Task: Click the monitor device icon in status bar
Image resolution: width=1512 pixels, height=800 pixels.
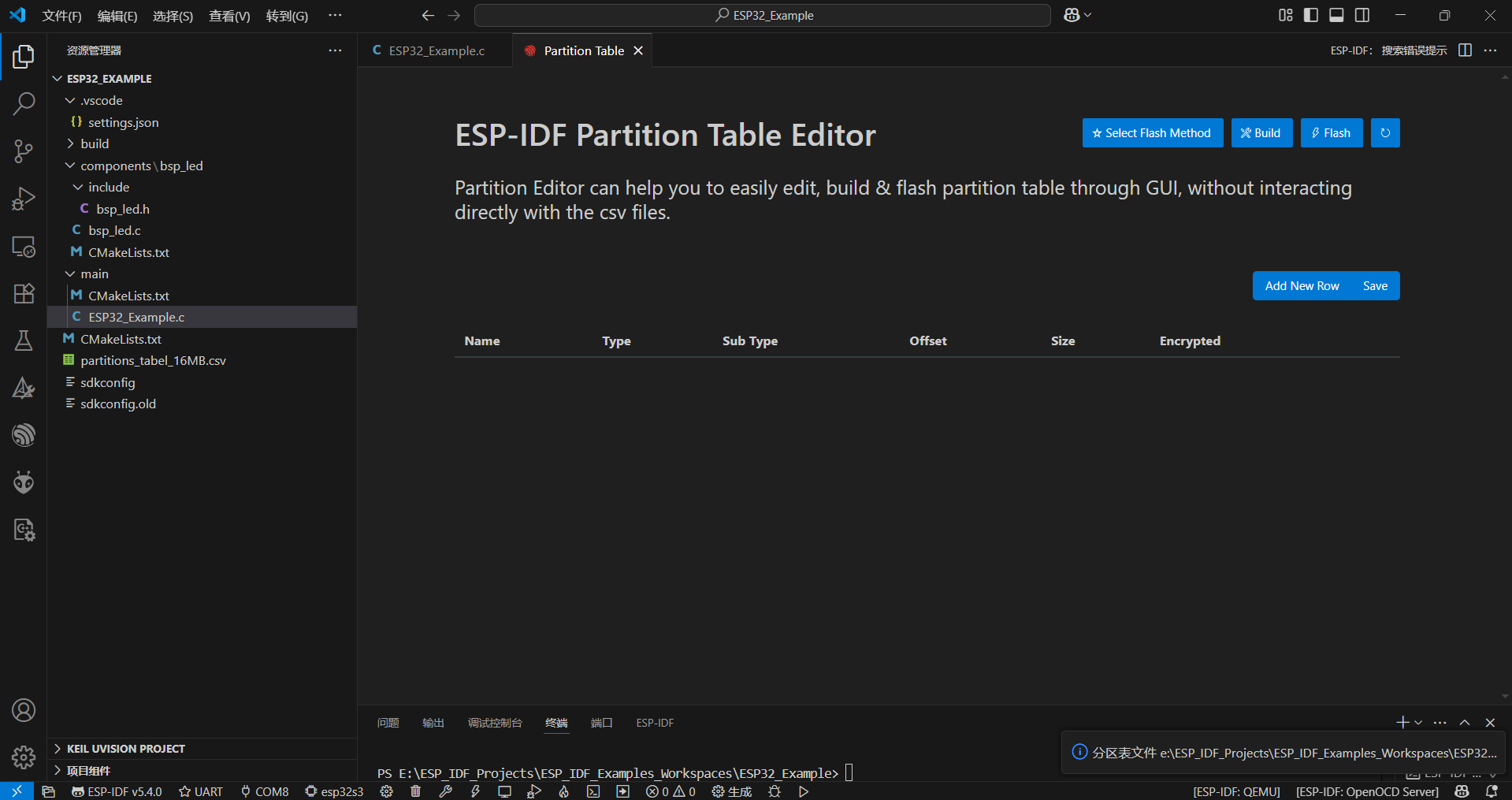Action: (x=504, y=791)
